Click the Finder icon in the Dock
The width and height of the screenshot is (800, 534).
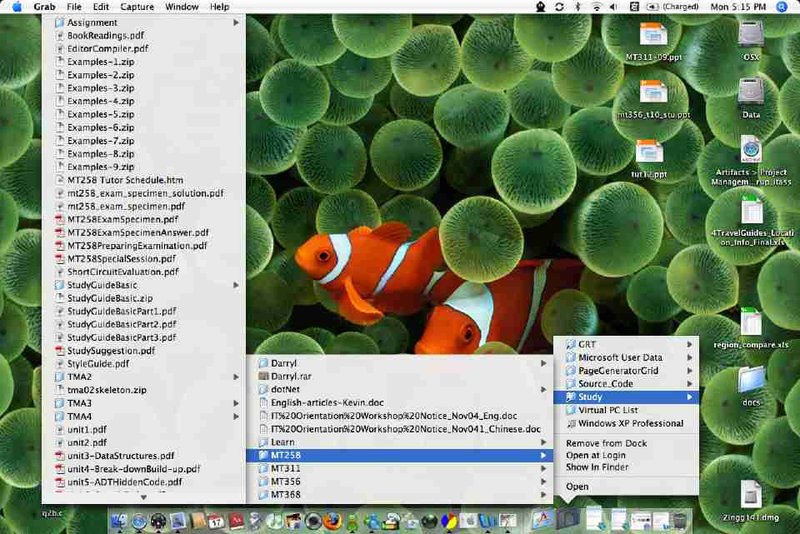click(119, 521)
